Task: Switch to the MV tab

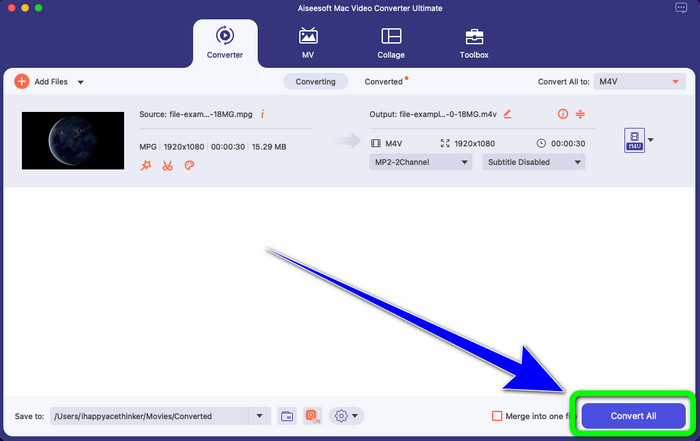Action: [x=308, y=42]
